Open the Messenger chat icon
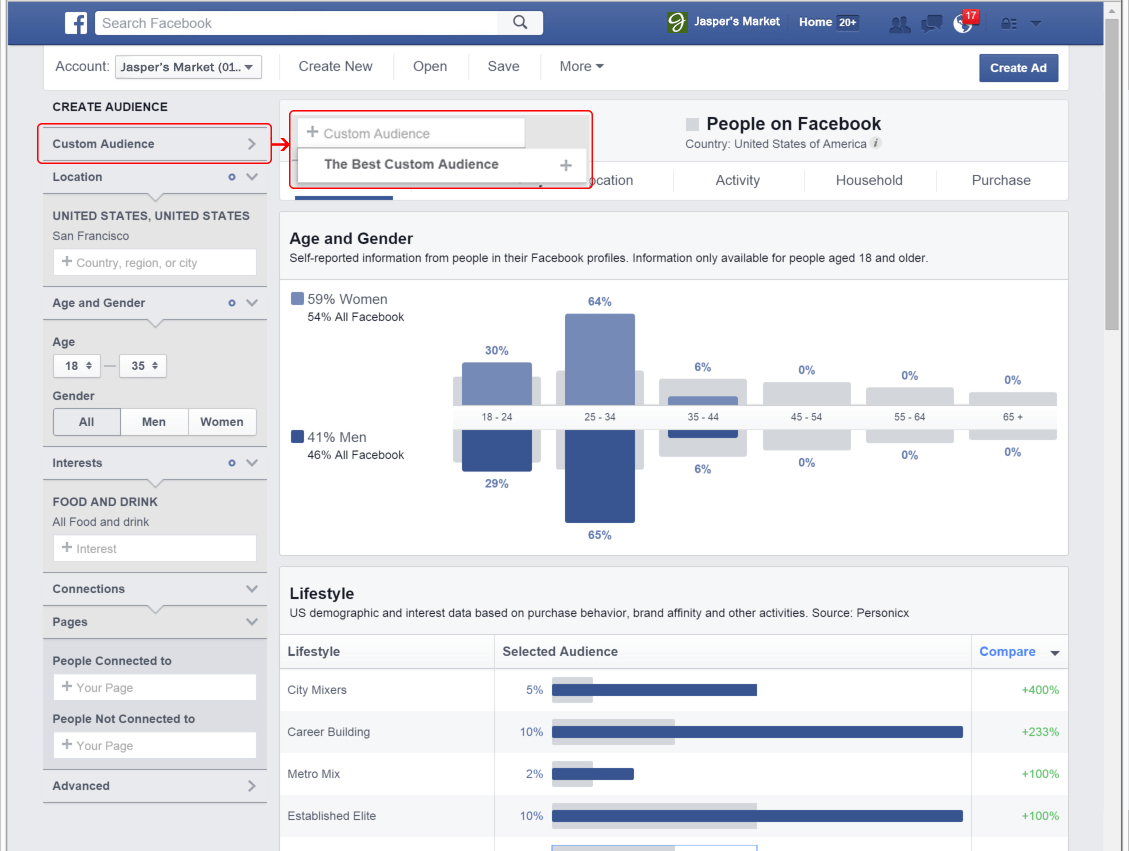Viewport: 1129px width, 851px height. [x=930, y=22]
